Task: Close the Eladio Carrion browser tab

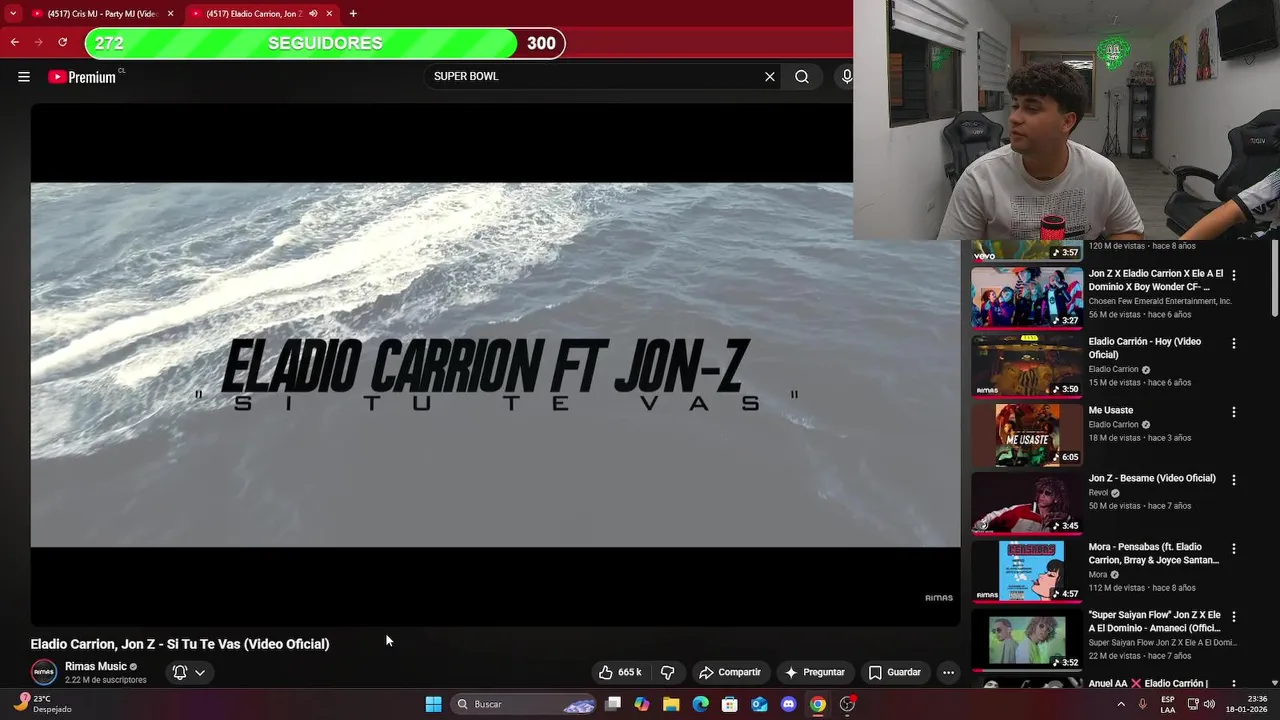Action: [x=329, y=14]
